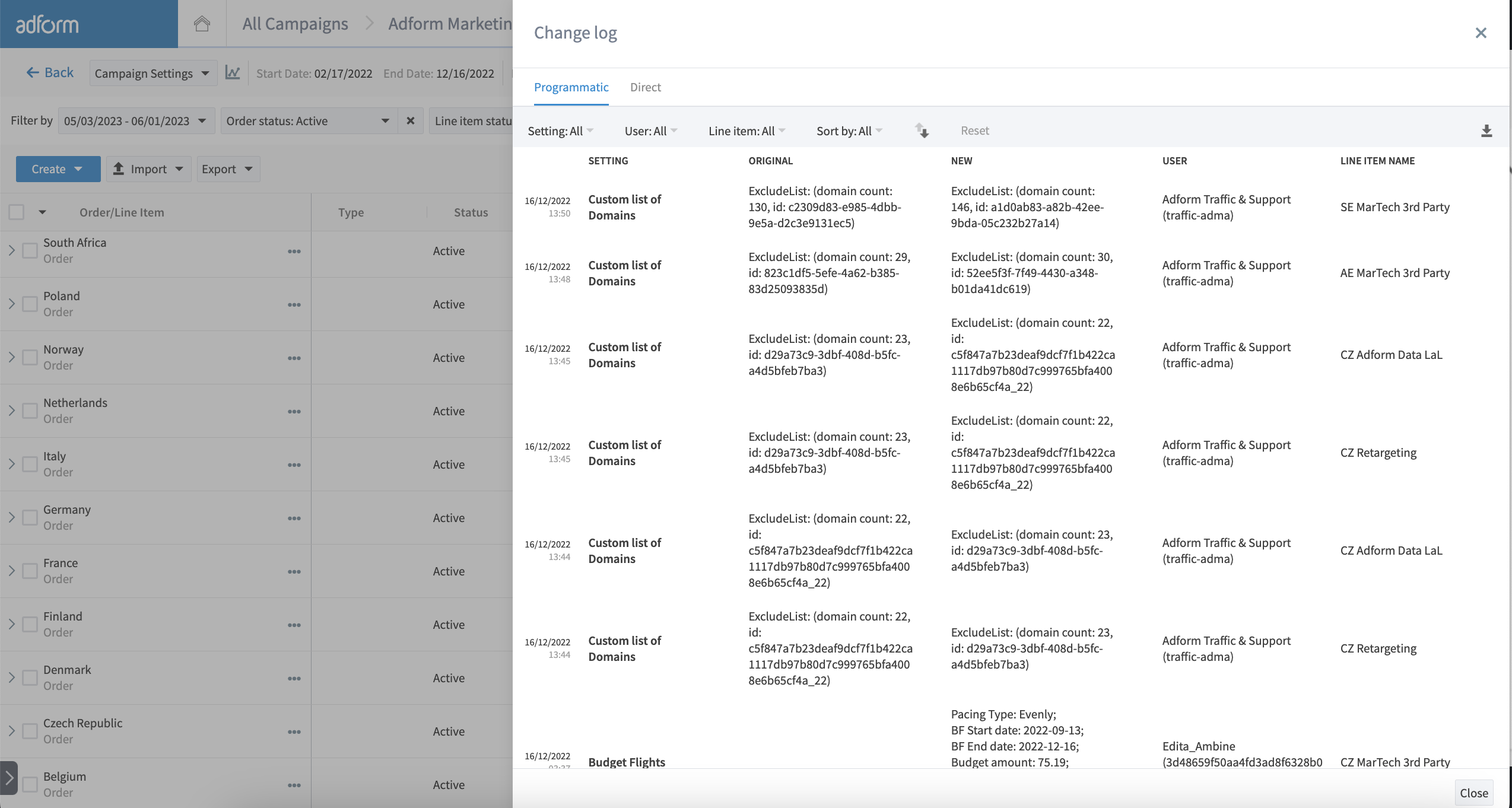Expand the left side panel arrow
The width and height of the screenshot is (1512, 808).
point(8,778)
